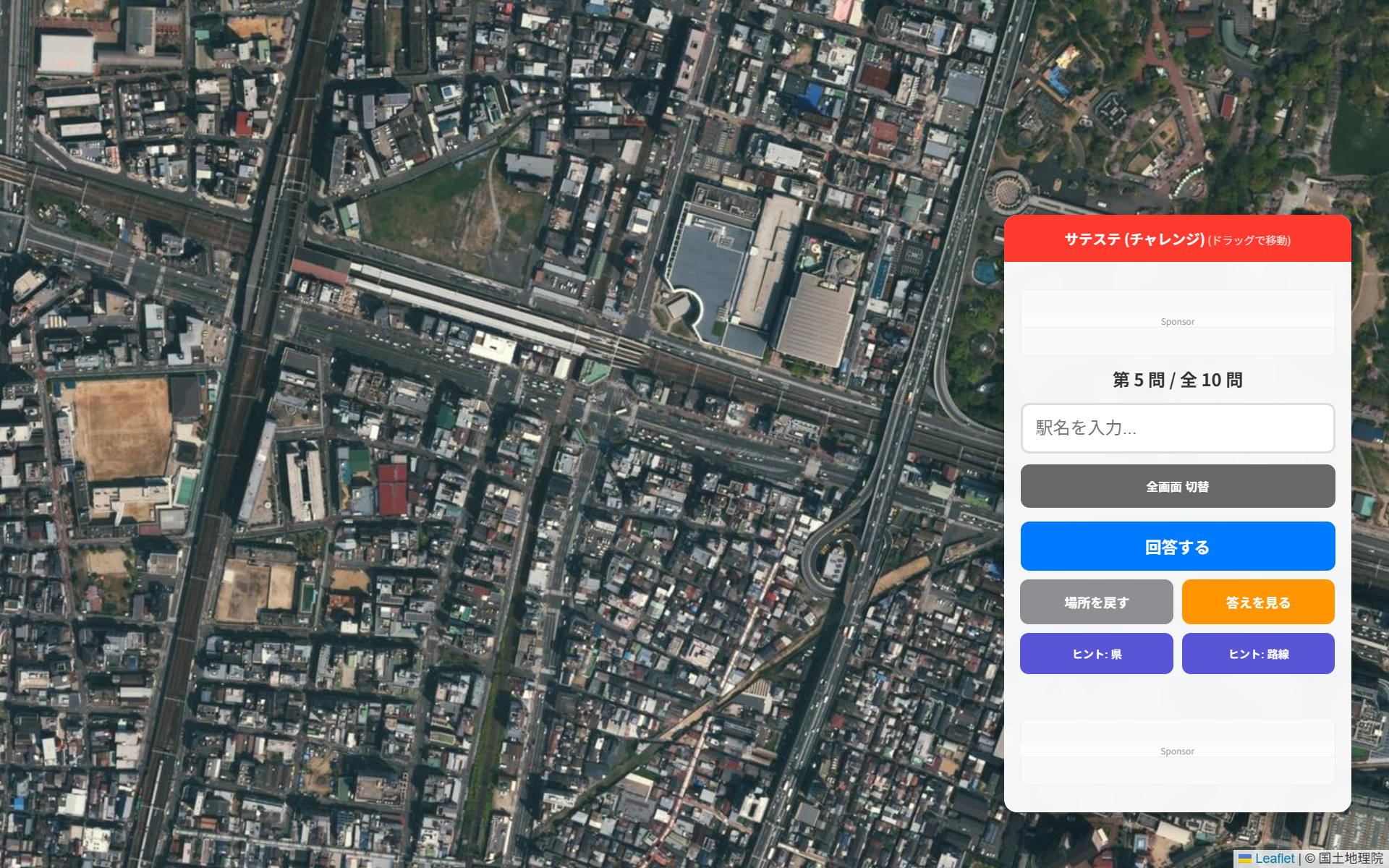Submit answer with 回答する button
The width and height of the screenshot is (1389, 868).
[1178, 546]
